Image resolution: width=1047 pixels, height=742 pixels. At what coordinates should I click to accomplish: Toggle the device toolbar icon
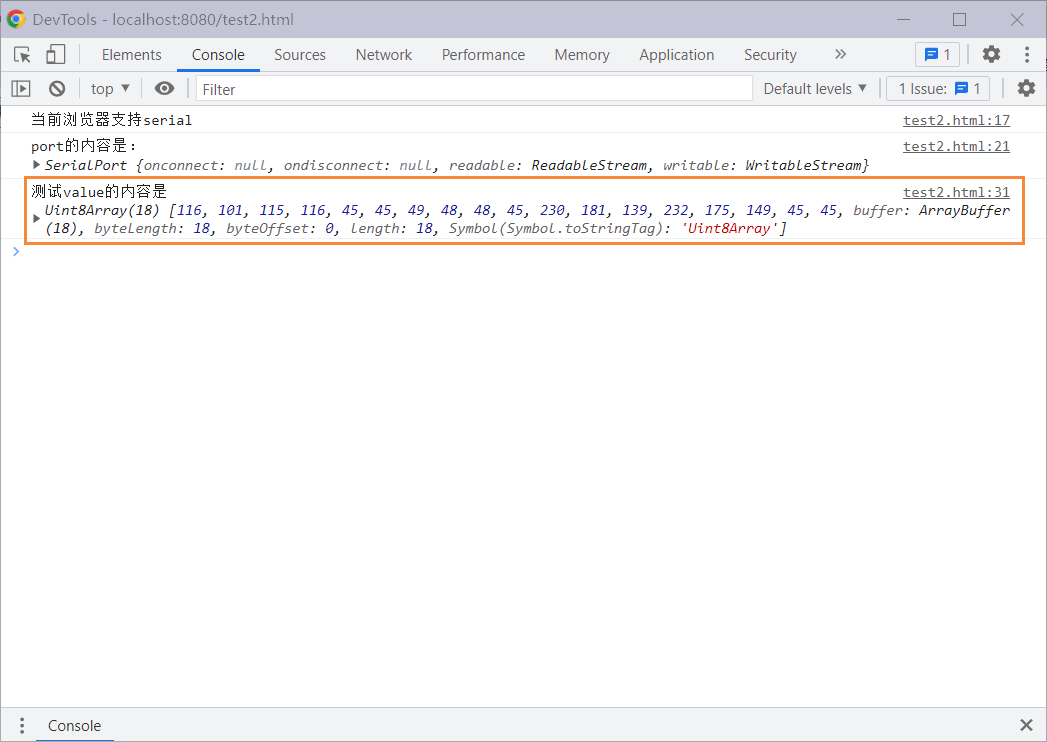pyautogui.click(x=55, y=55)
